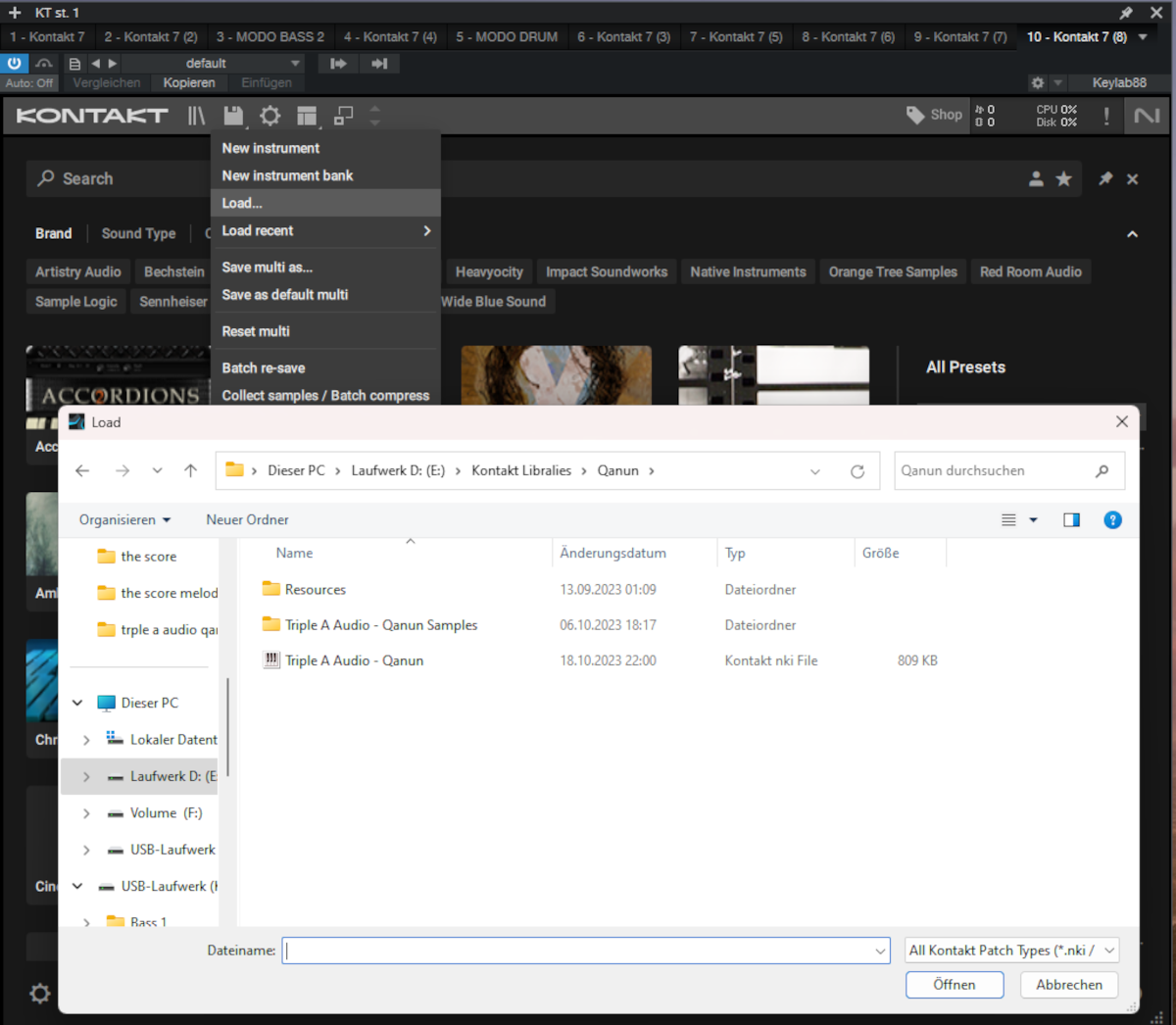Toggle the preview pane in Load dialog

pos(1071,520)
